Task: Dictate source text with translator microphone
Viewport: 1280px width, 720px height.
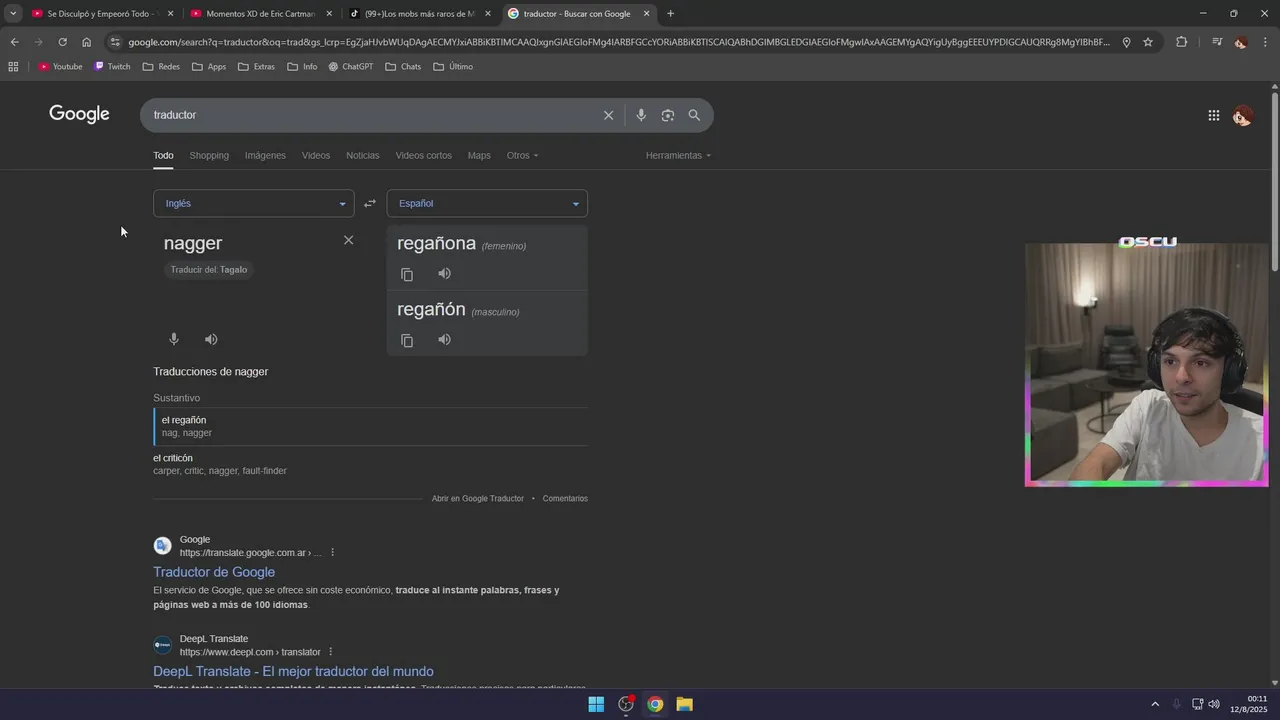Action: coord(174,339)
